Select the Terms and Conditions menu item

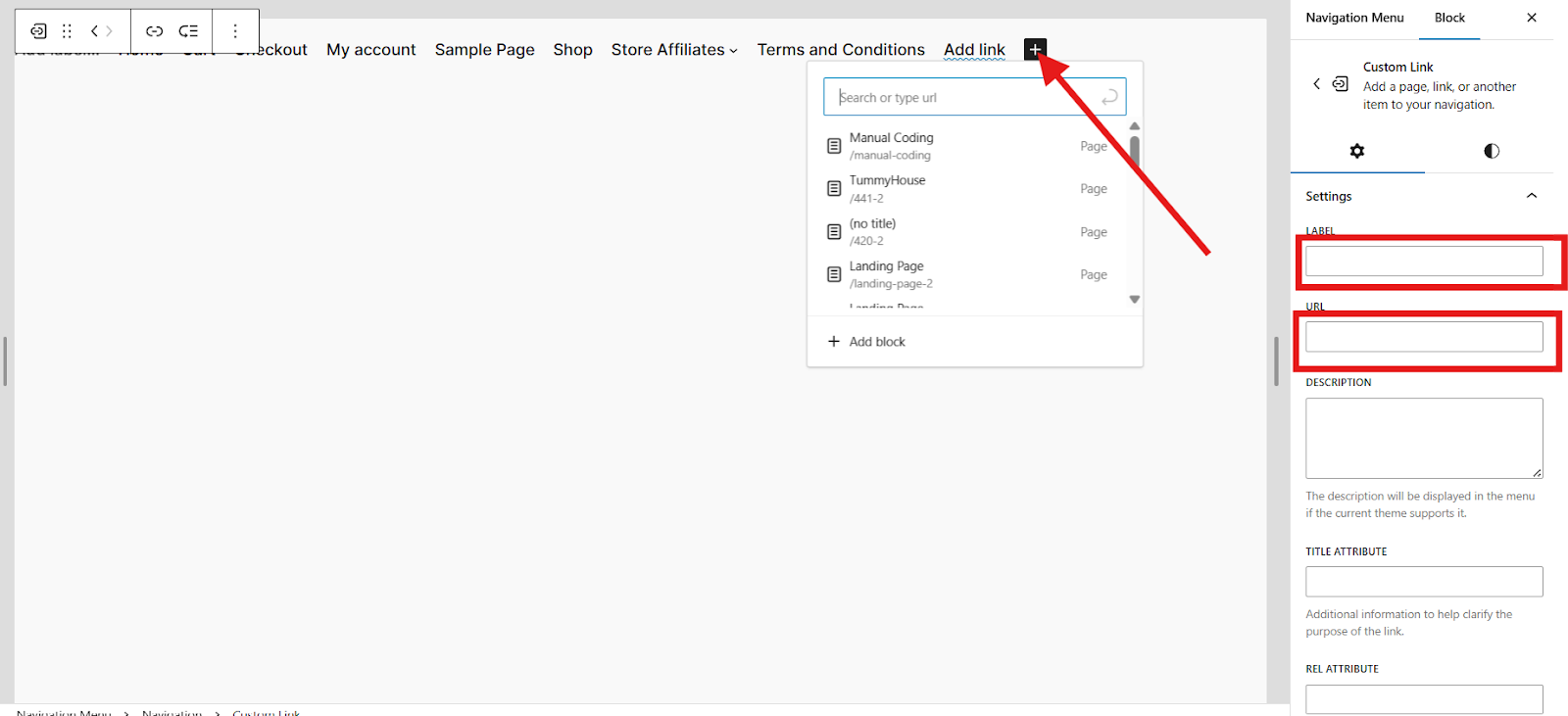pos(841,50)
